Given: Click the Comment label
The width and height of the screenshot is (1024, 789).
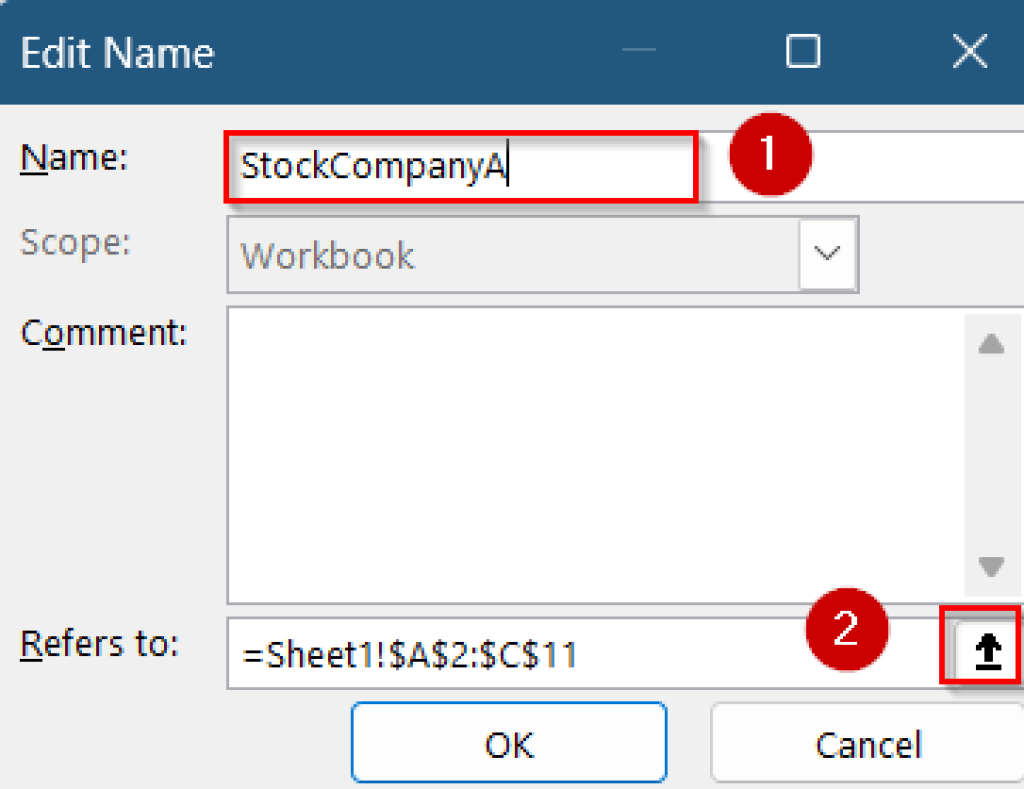Looking at the screenshot, I should (103, 333).
